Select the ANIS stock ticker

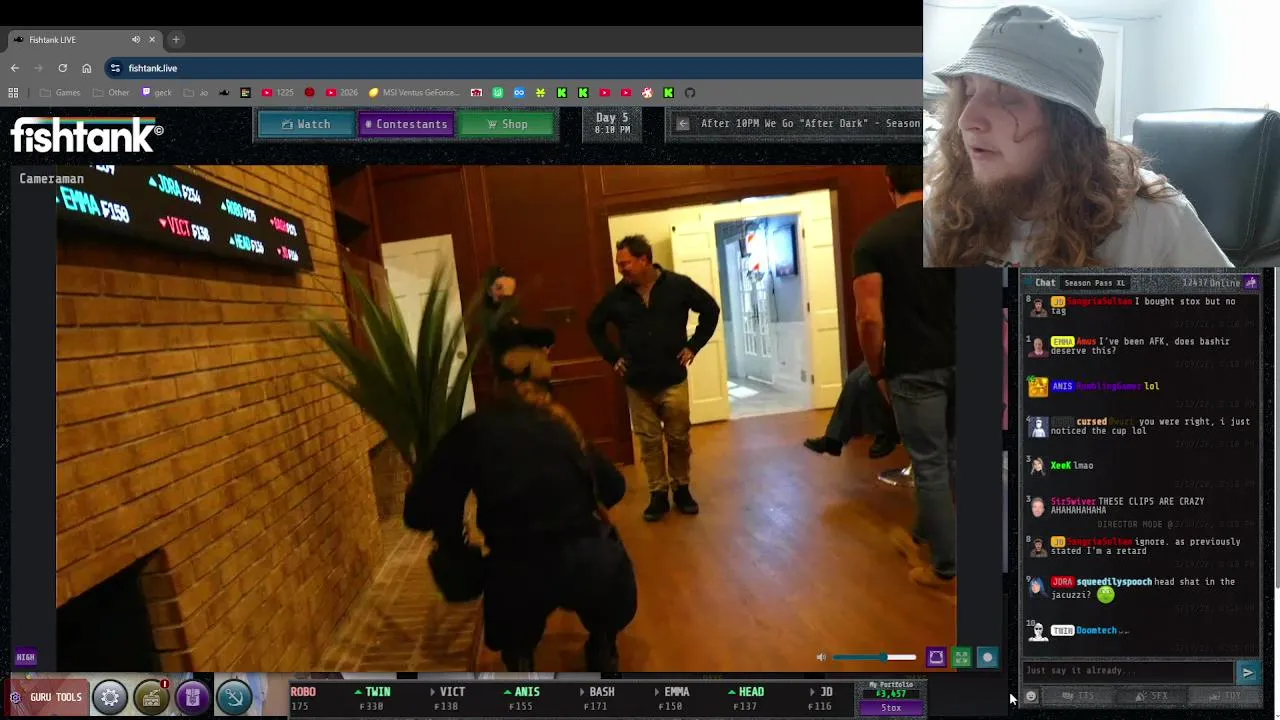(x=521, y=698)
